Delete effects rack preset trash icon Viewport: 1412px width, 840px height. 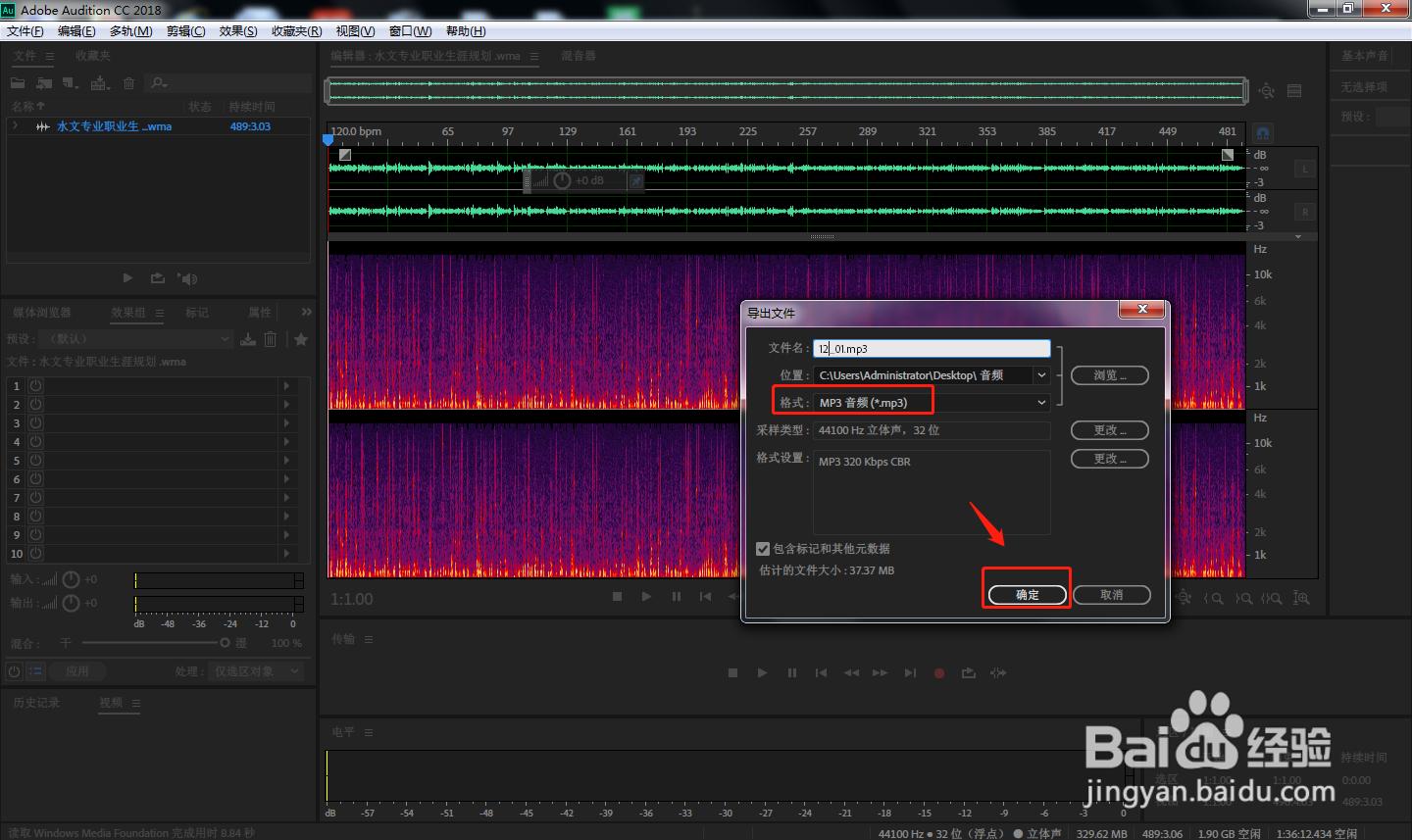tap(271, 339)
